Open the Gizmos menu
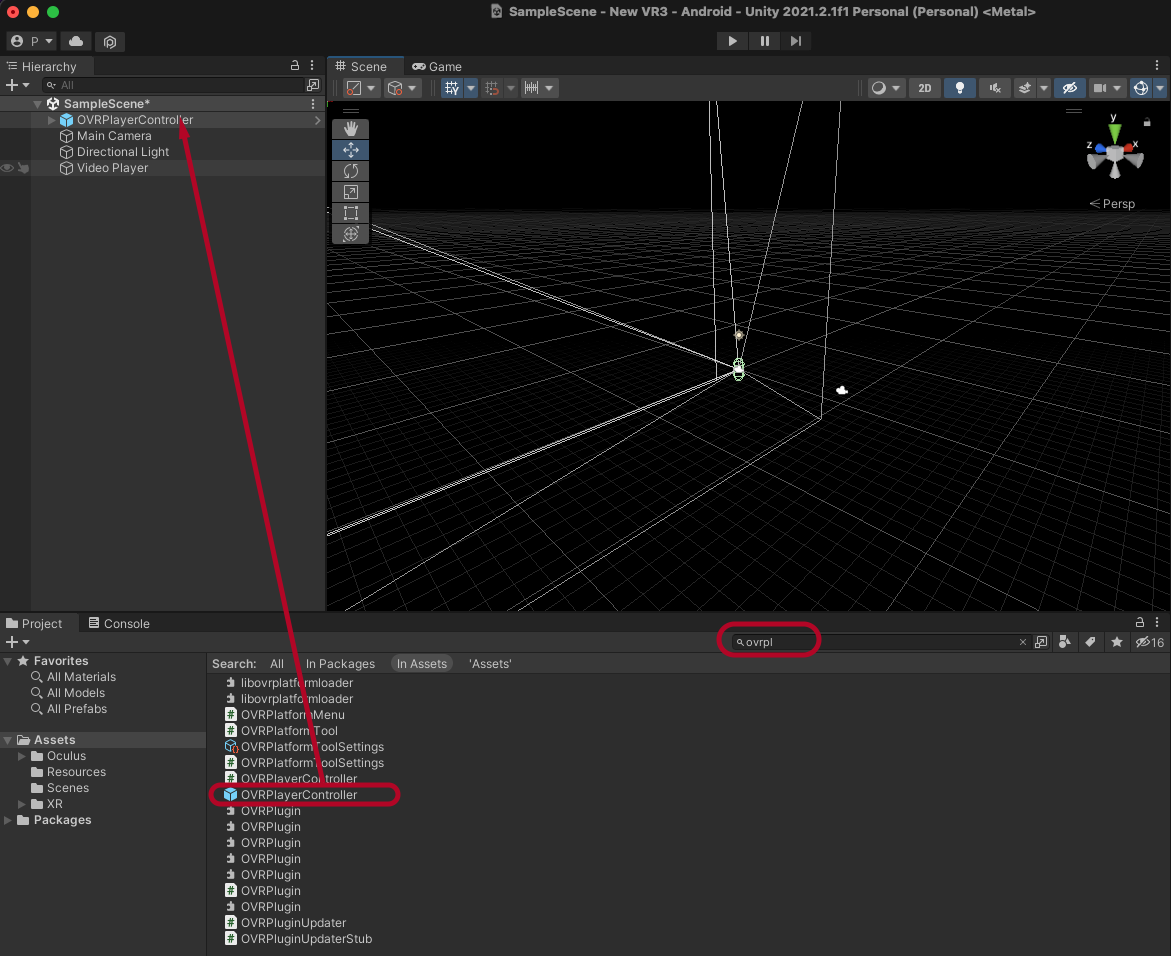The height and width of the screenshot is (956, 1171). [1140, 88]
